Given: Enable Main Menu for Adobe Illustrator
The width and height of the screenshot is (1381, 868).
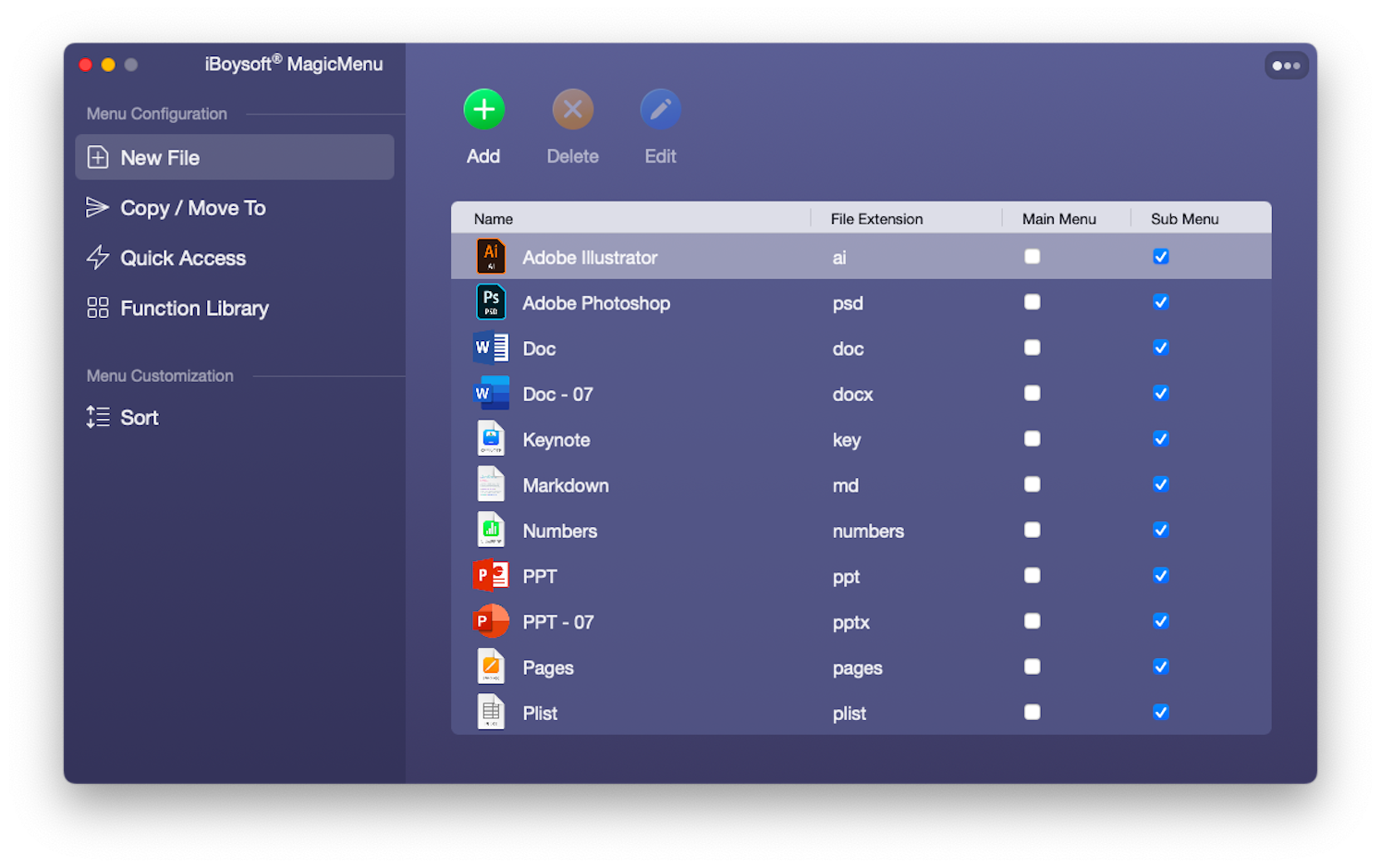Looking at the screenshot, I should pyautogui.click(x=1033, y=256).
